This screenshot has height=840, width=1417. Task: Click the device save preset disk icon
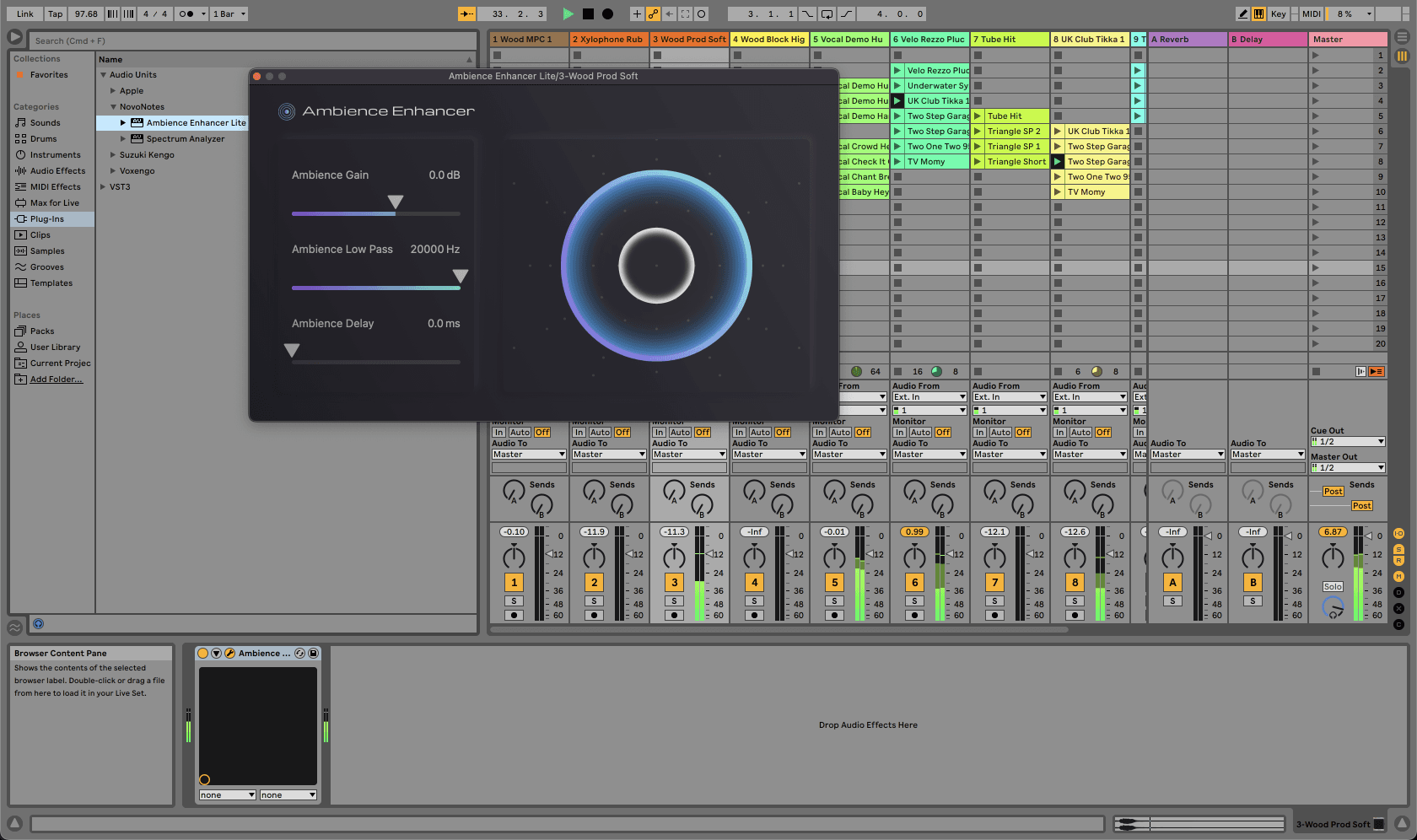[313, 653]
